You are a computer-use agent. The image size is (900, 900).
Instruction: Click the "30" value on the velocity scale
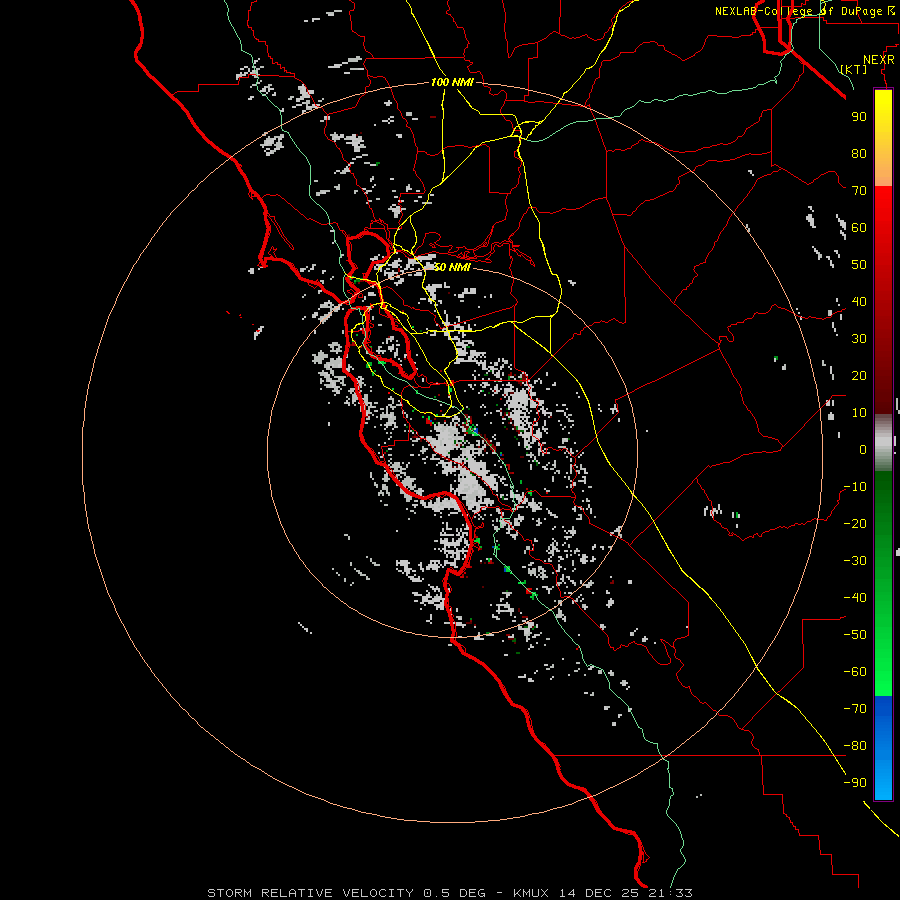coord(859,339)
